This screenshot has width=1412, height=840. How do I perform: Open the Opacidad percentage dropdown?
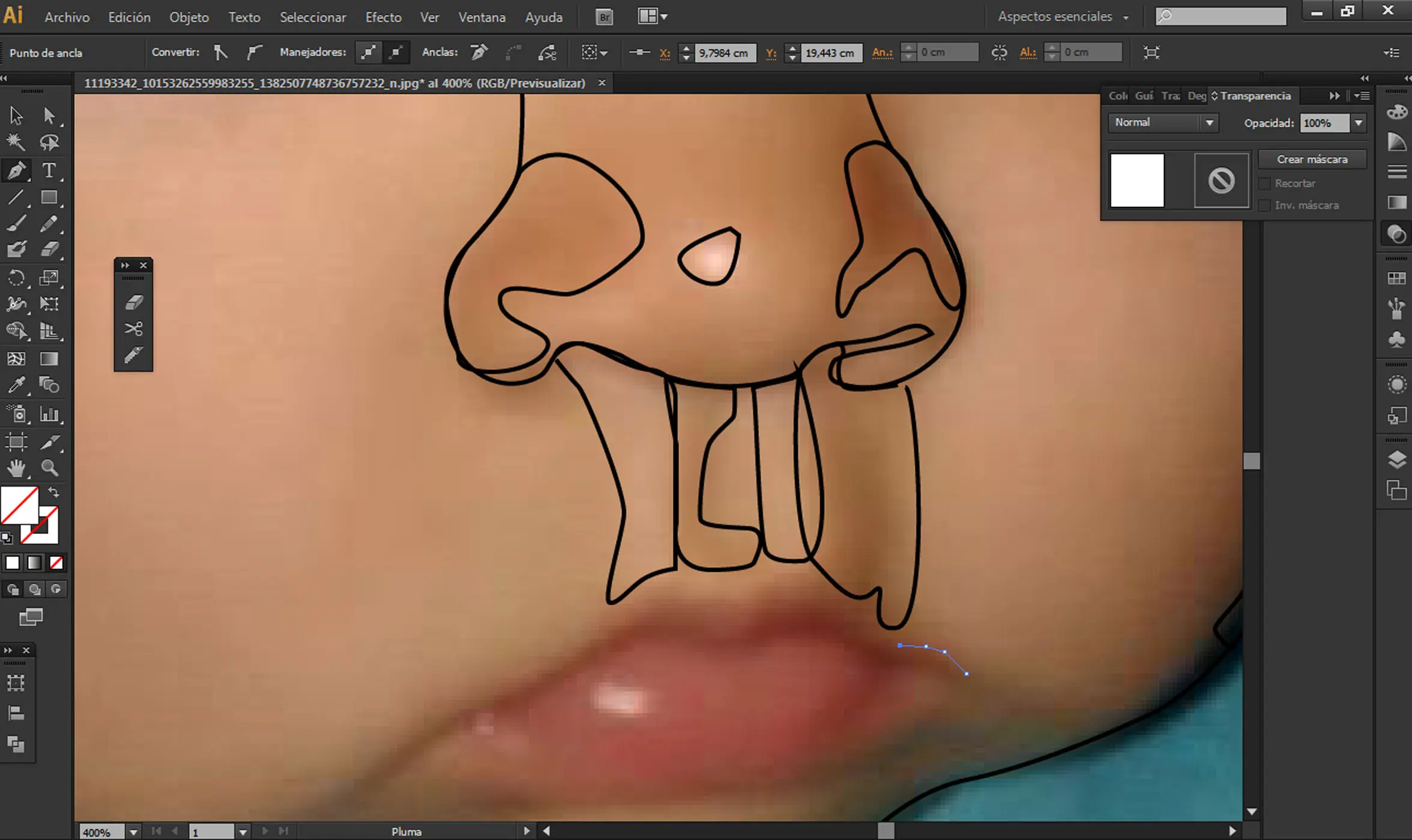point(1358,123)
